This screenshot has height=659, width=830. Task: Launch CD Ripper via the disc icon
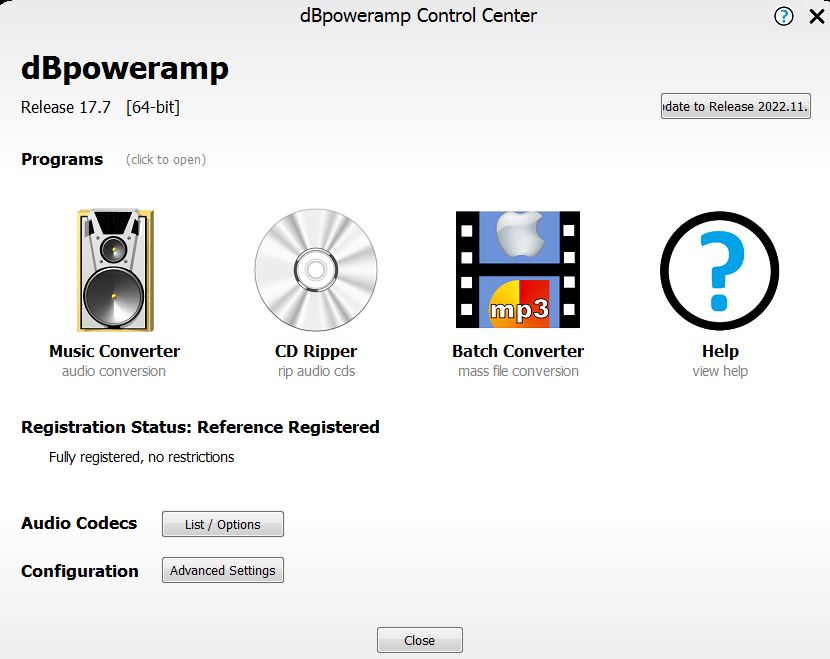(x=316, y=270)
